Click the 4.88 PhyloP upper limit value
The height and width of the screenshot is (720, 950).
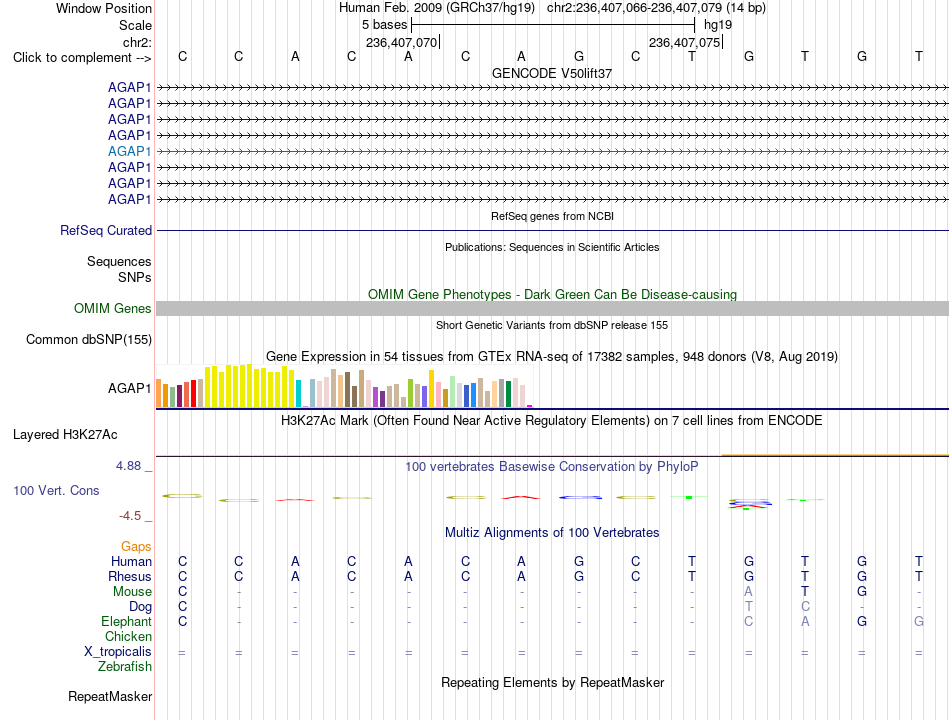coord(128,466)
